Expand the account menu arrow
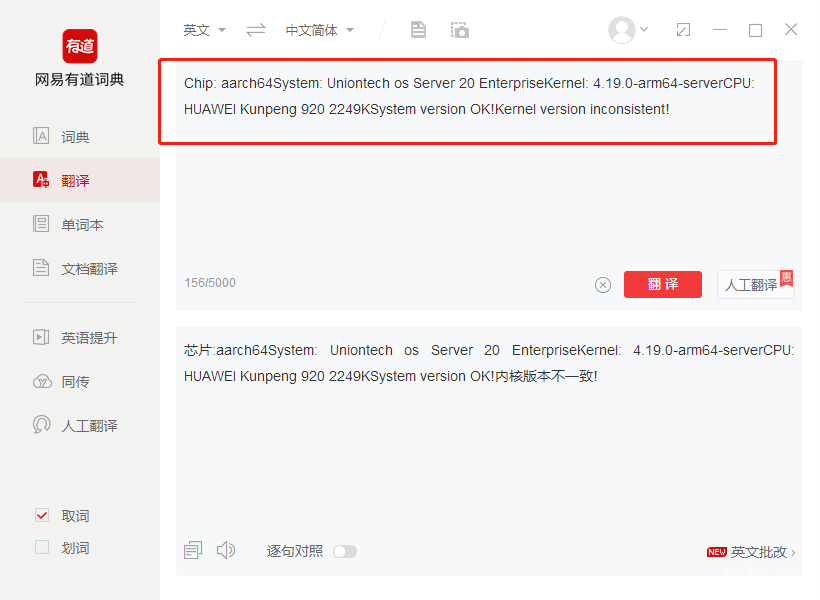This screenshot has height=600, width=820. [644, 29]
